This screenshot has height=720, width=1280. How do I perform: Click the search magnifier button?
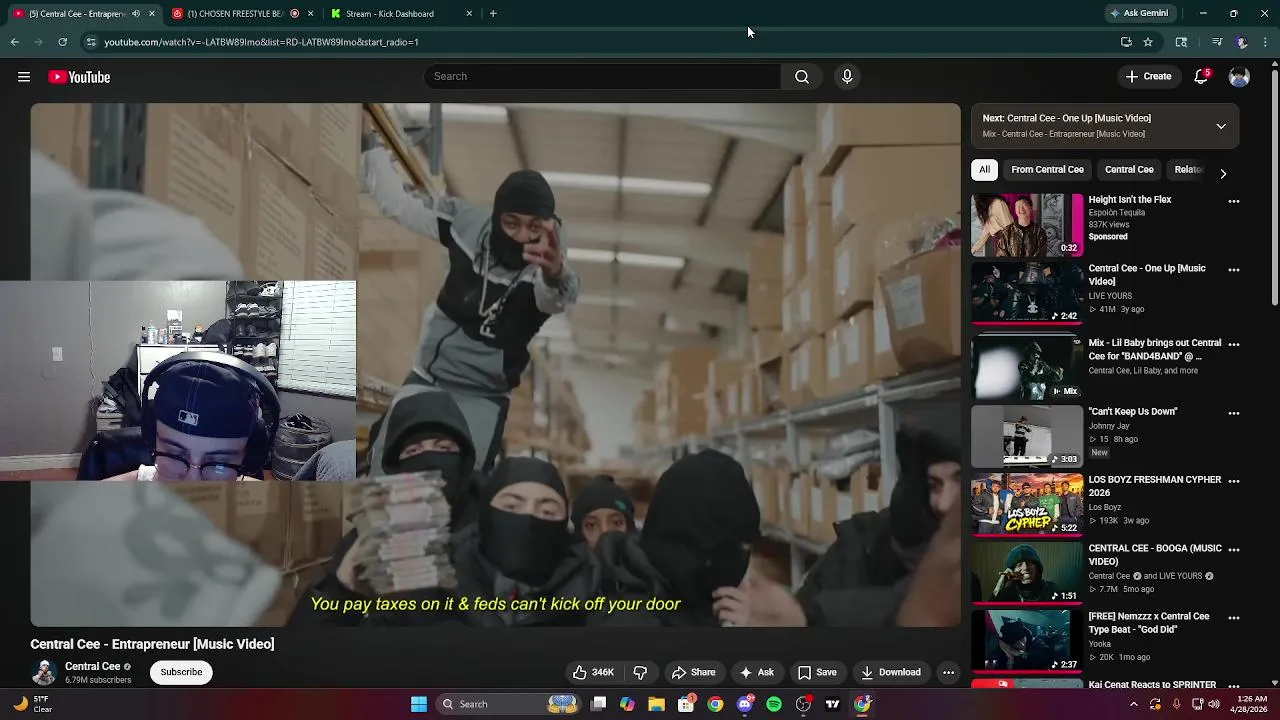tap(802, 77)
